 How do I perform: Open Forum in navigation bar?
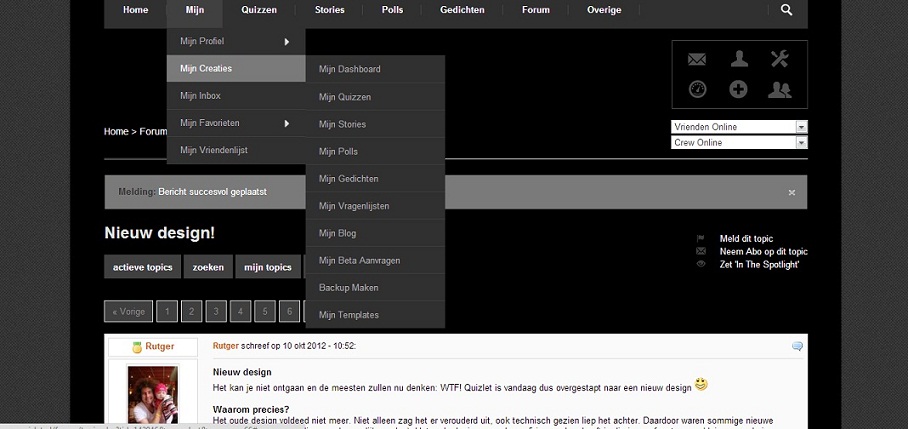click(536, 10)
